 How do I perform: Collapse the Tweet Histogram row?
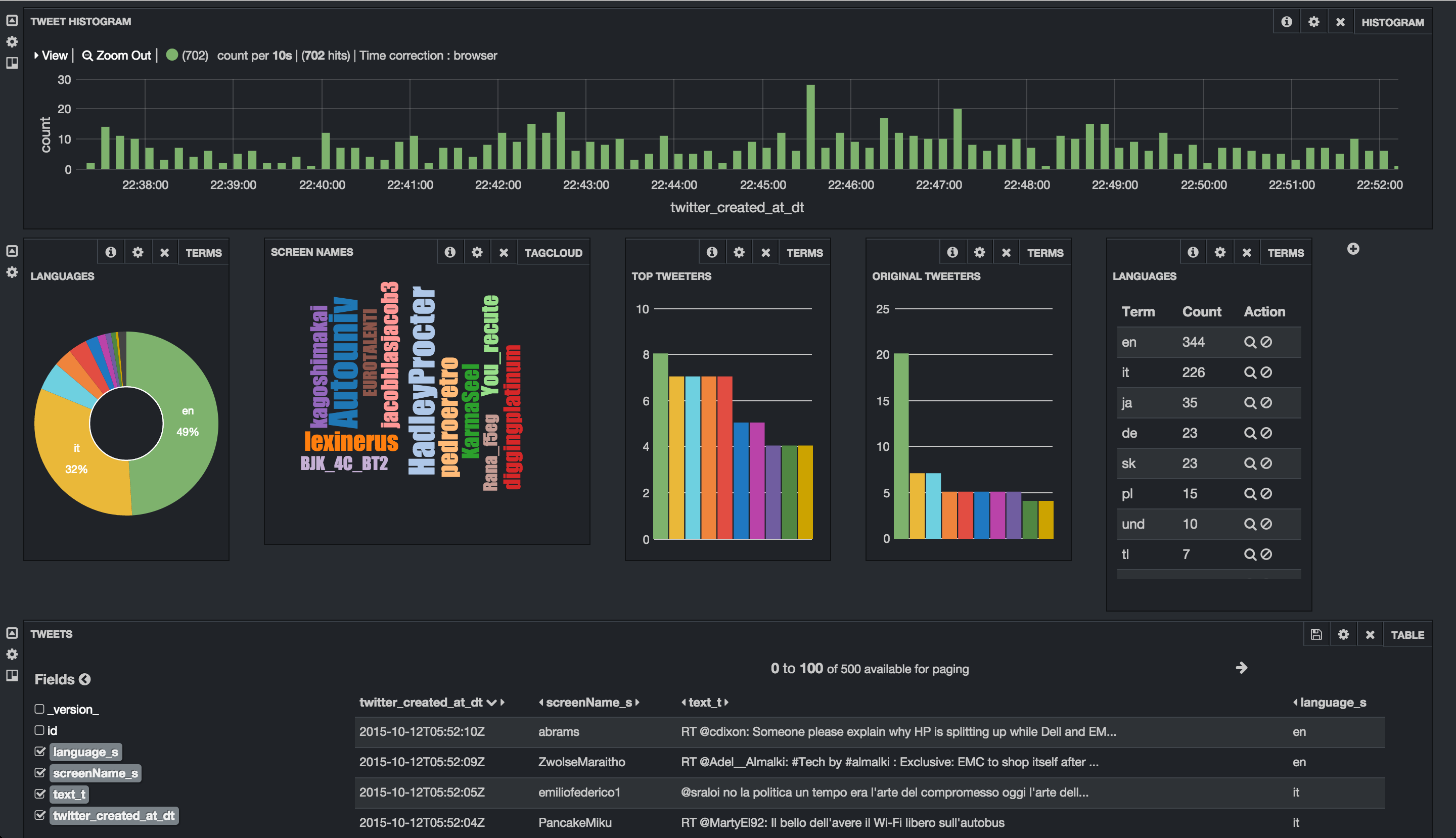pyautogui.click(x=12, y=21)
